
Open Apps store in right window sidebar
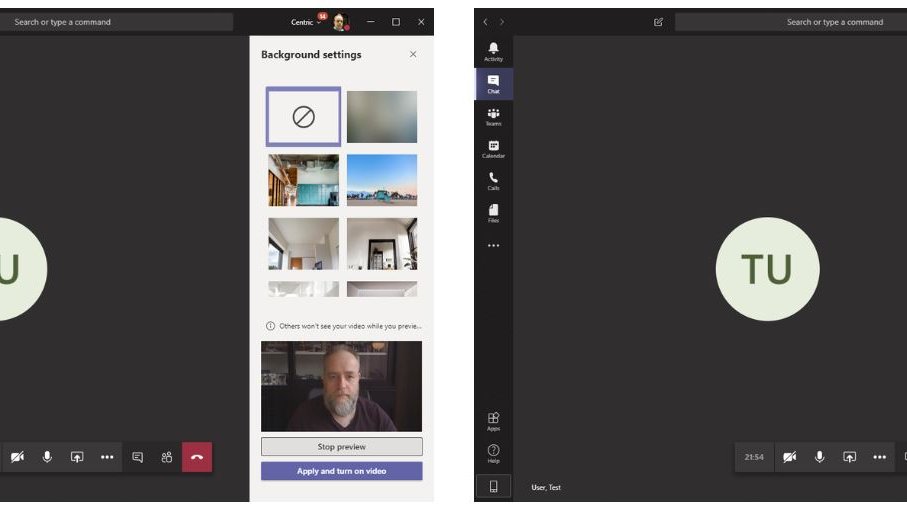pos(493,422)
